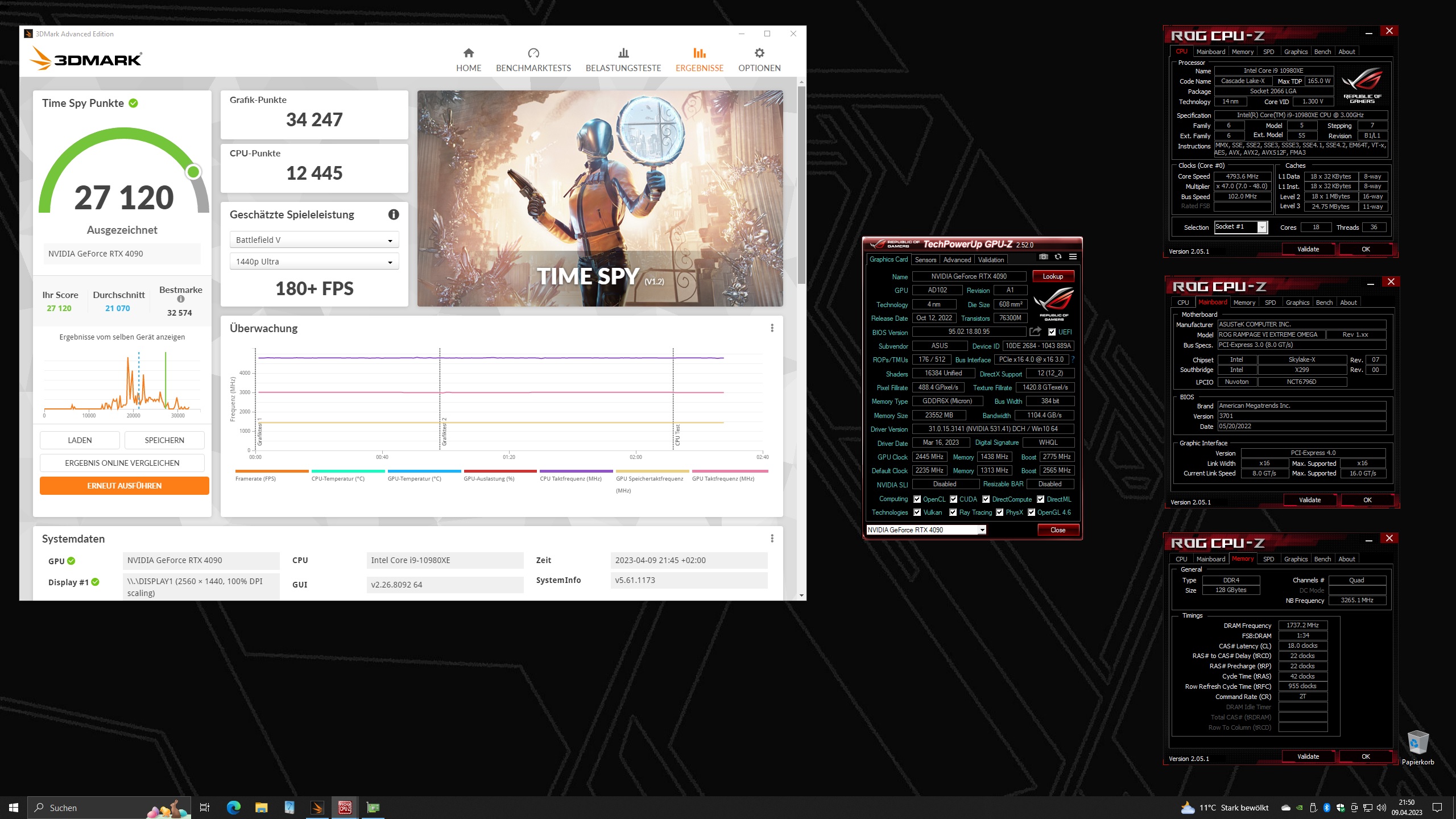The height and width of the screenshot is (819, 1456).
Task: Toggle the DirectCompute checkbox in GPU-Z
Action: pyautogui.click(x=986, y=499)
